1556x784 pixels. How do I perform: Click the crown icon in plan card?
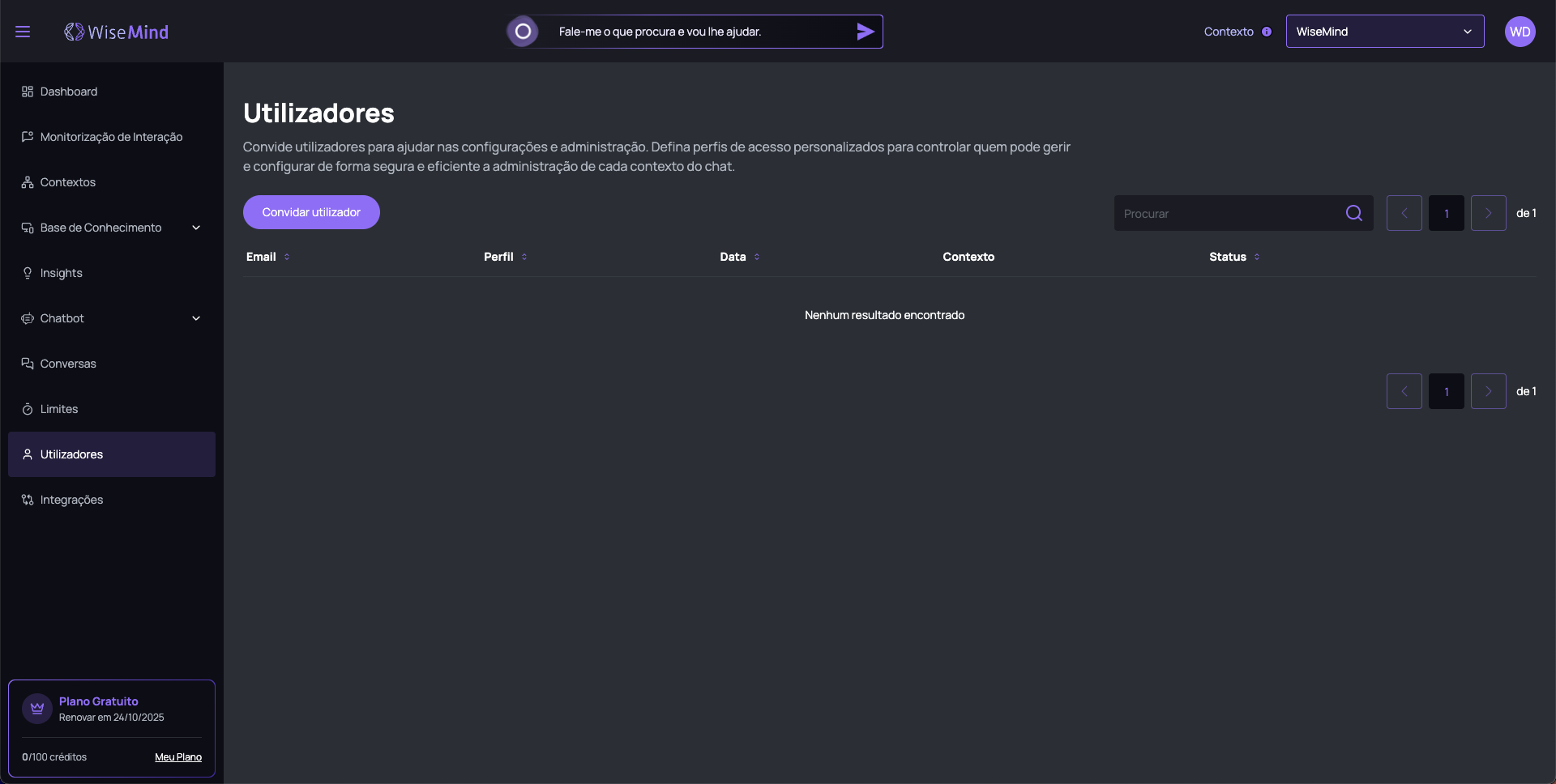point(37,709)
